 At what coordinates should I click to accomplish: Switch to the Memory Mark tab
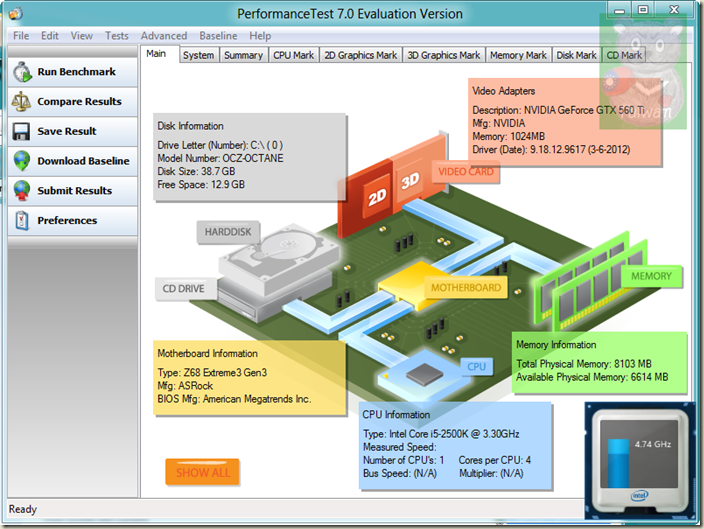point(518,55)
